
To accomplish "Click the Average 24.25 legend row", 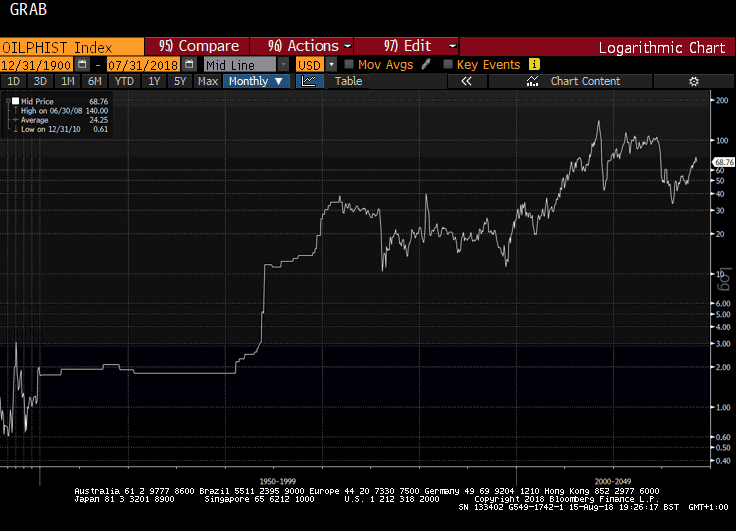I will (x=64, y=120).
